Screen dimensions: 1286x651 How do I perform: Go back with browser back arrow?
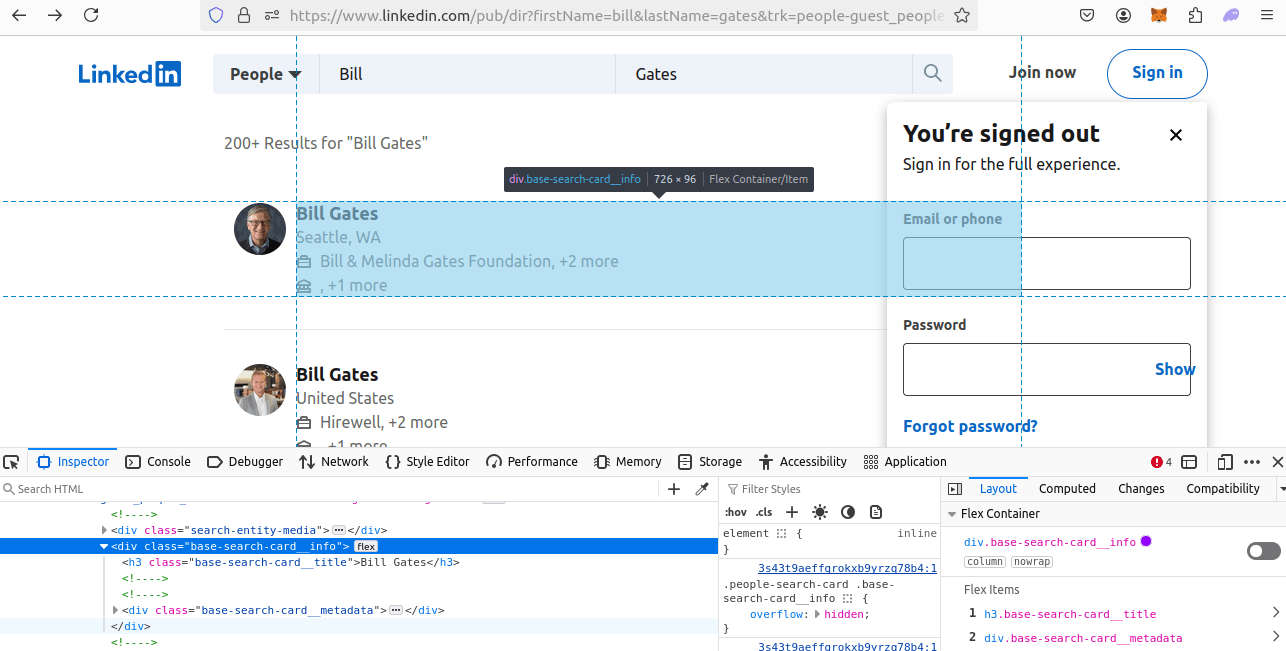(19, 15)
